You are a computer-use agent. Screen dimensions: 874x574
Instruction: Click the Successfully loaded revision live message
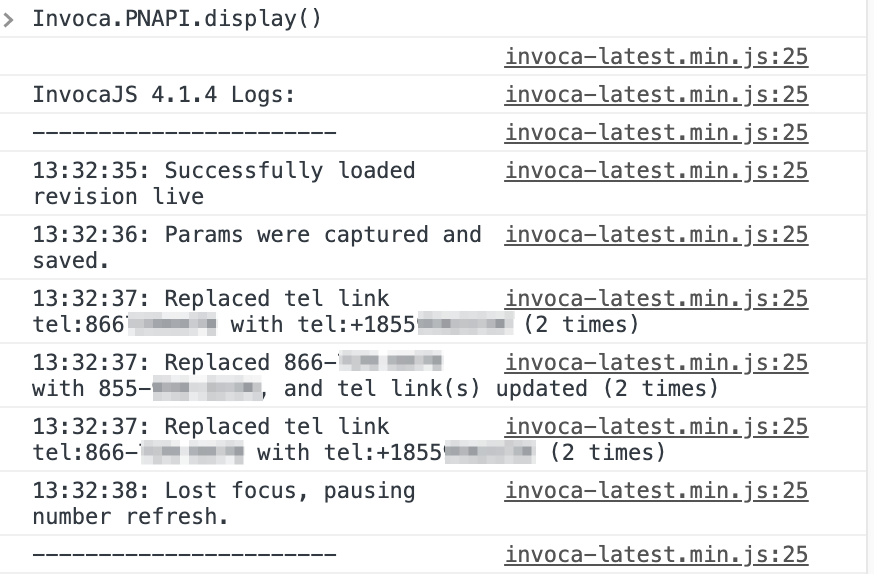[223, 183]
